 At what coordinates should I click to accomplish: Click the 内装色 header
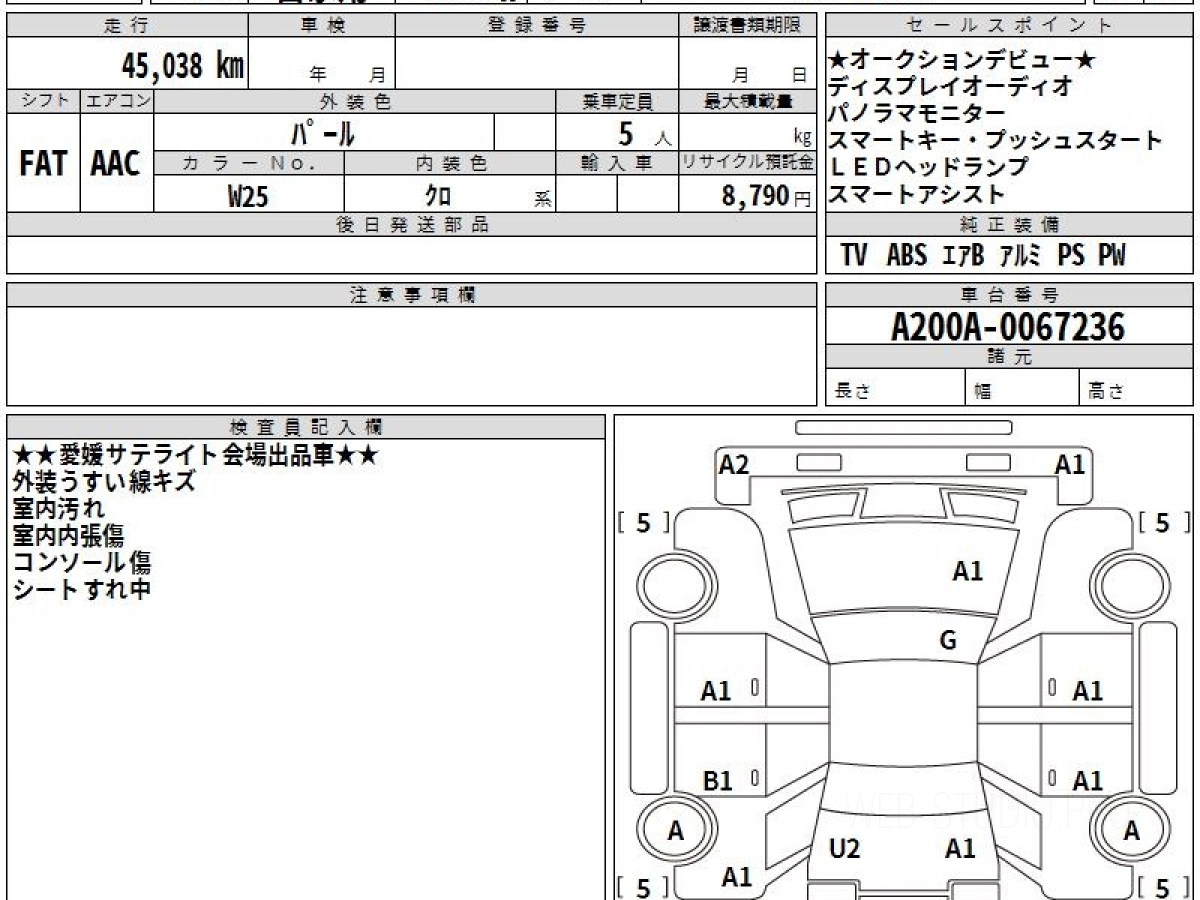450,163
